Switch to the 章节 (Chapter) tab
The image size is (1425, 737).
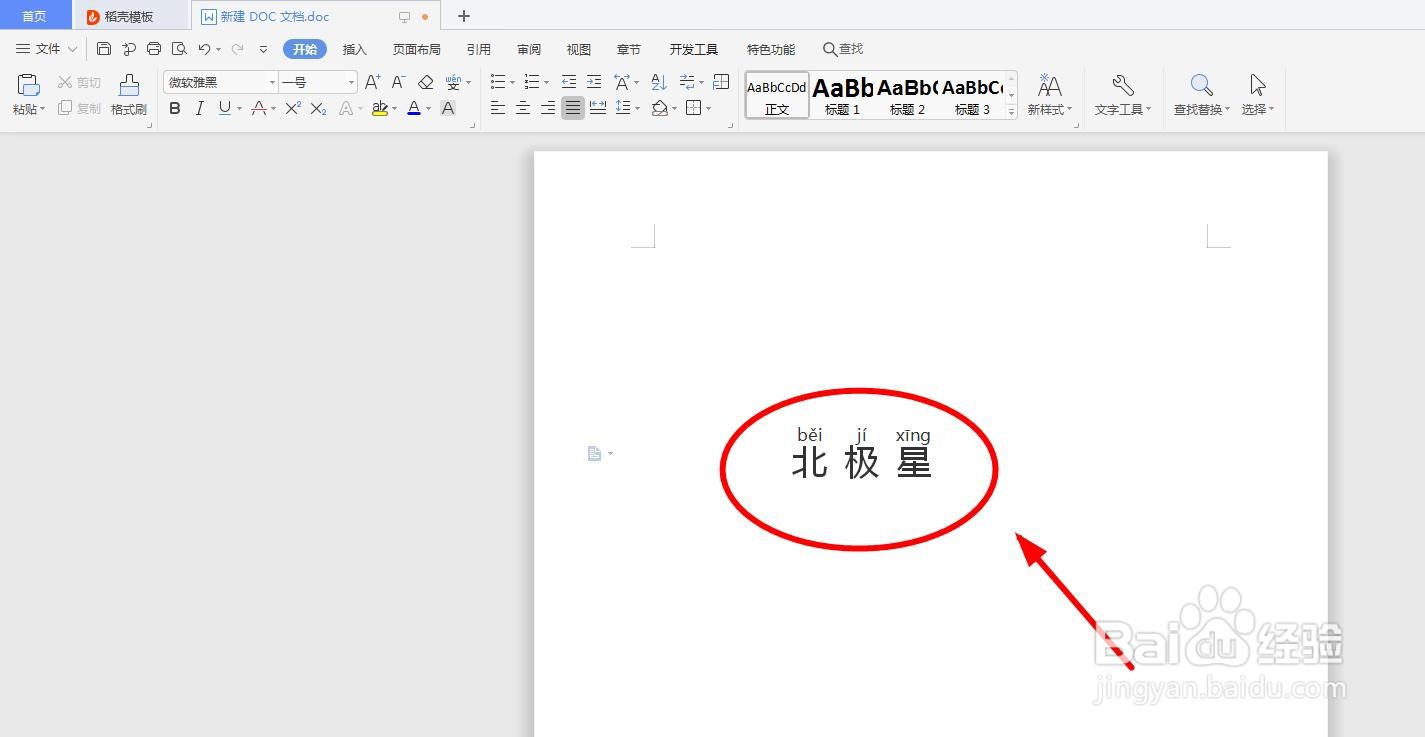pyautogui.click(x=629, y=49)
